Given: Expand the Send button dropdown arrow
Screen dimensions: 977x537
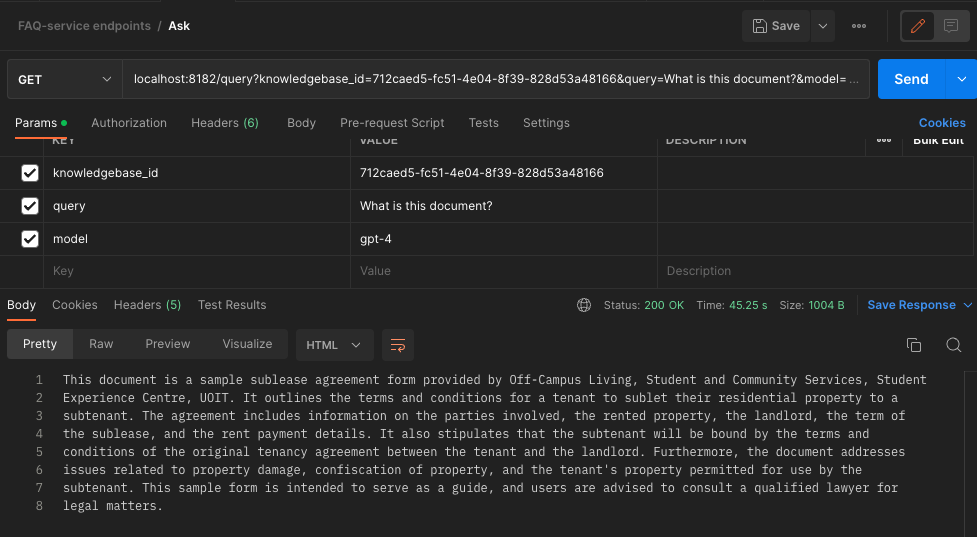Looking at the screenshot, I should (x=961, y=80).
